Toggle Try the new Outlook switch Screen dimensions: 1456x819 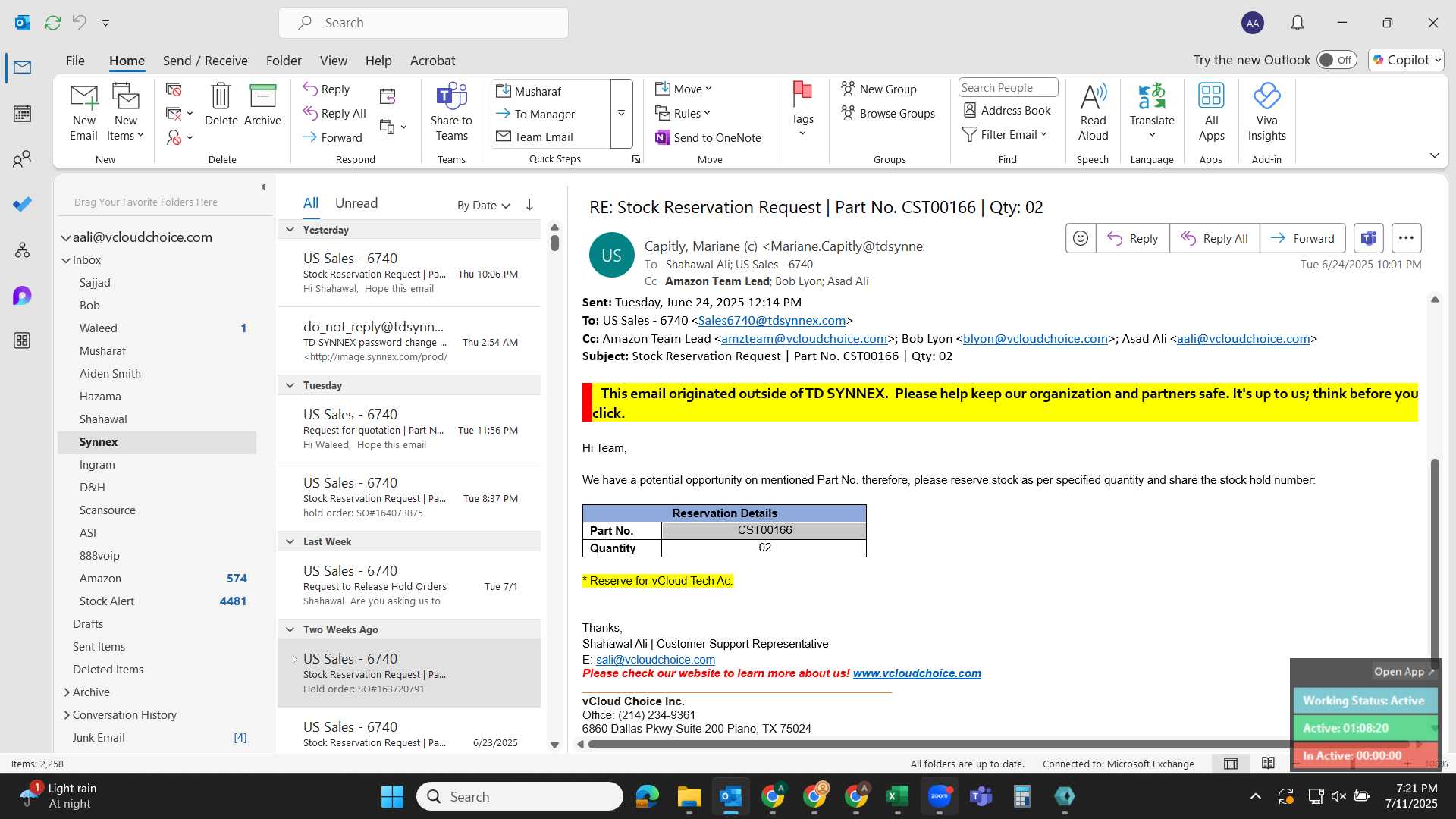(x=1337, y=60)
